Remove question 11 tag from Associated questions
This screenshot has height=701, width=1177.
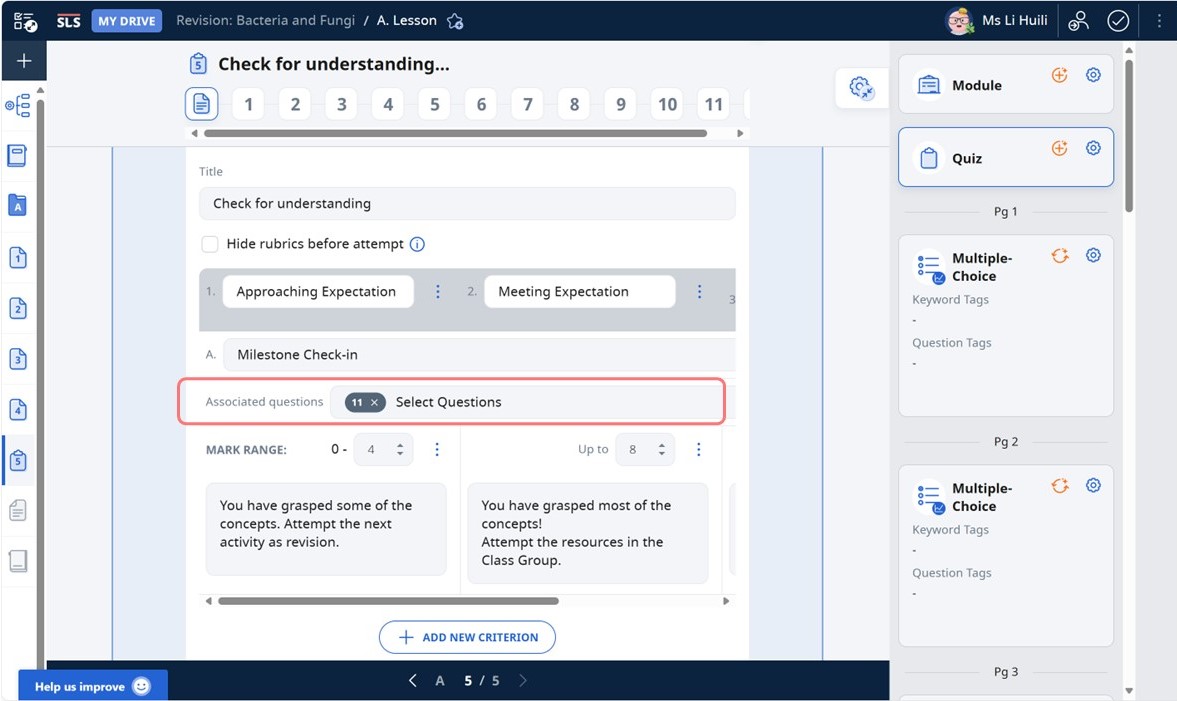pos(375,402)
